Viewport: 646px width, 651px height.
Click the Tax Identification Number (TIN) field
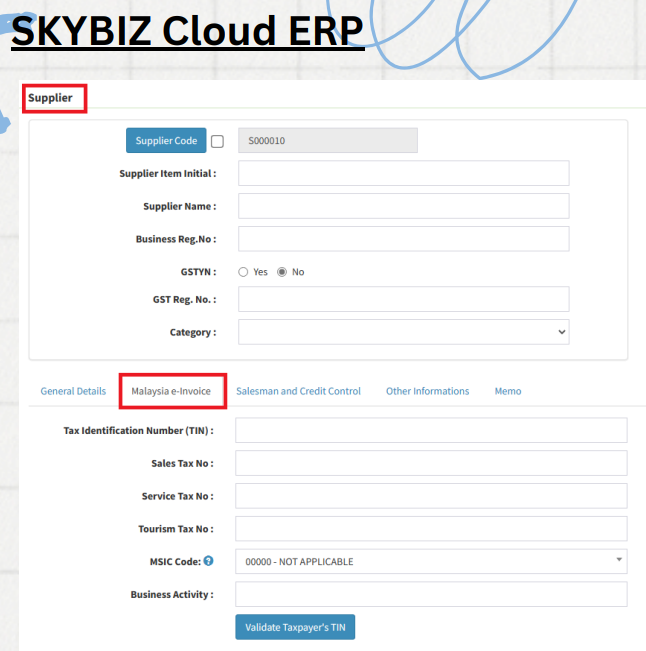coord(430,430)
